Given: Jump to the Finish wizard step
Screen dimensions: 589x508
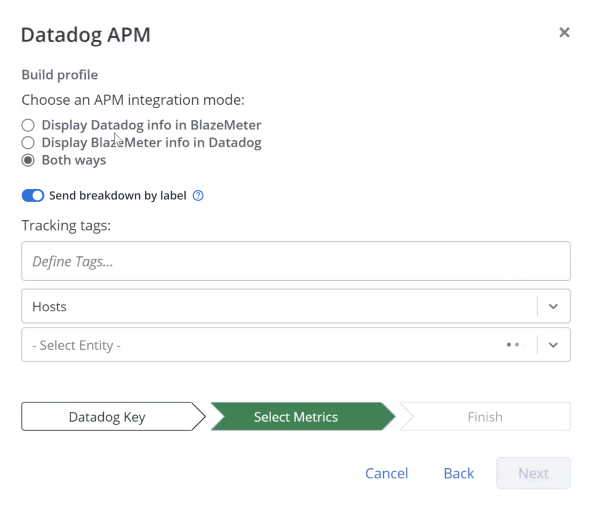Looking at the screenshot, I should click(x=485, y=417).
